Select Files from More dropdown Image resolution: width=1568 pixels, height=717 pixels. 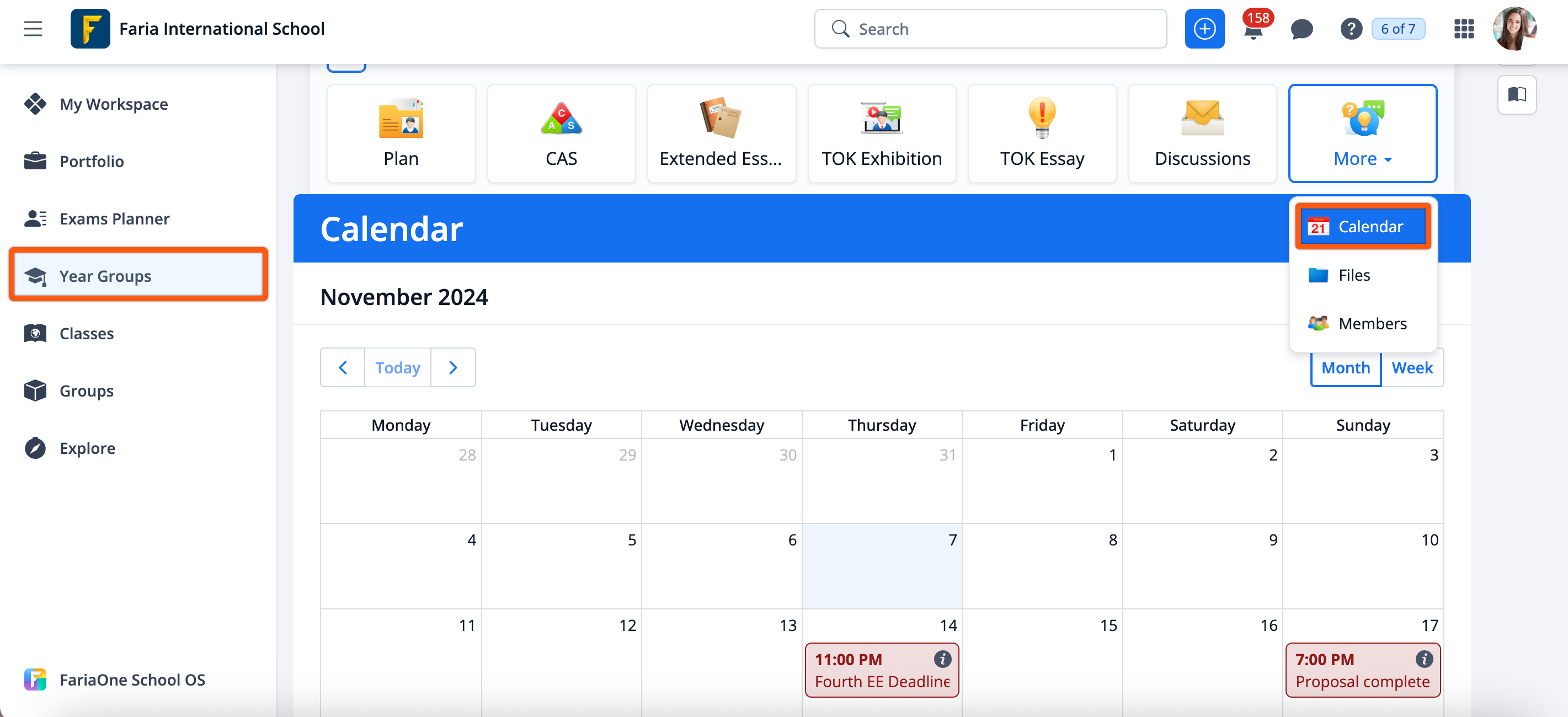(1354, 275)
